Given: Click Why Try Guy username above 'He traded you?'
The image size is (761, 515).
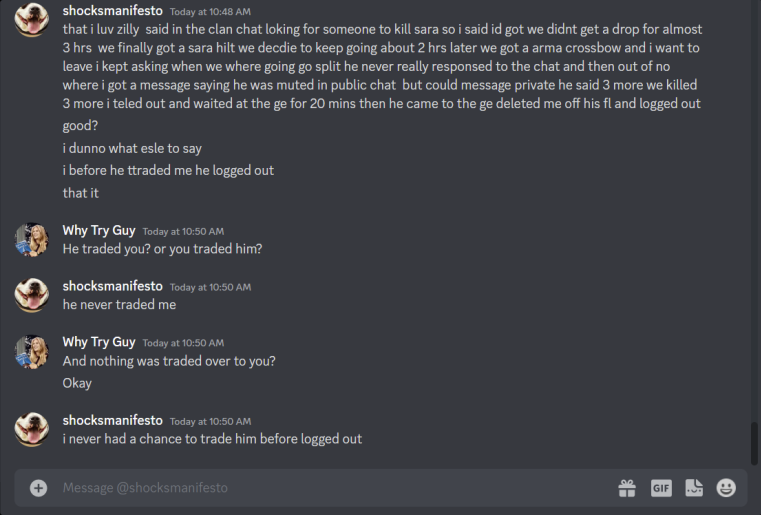Looking at the screenshot, I should point(99,231).
